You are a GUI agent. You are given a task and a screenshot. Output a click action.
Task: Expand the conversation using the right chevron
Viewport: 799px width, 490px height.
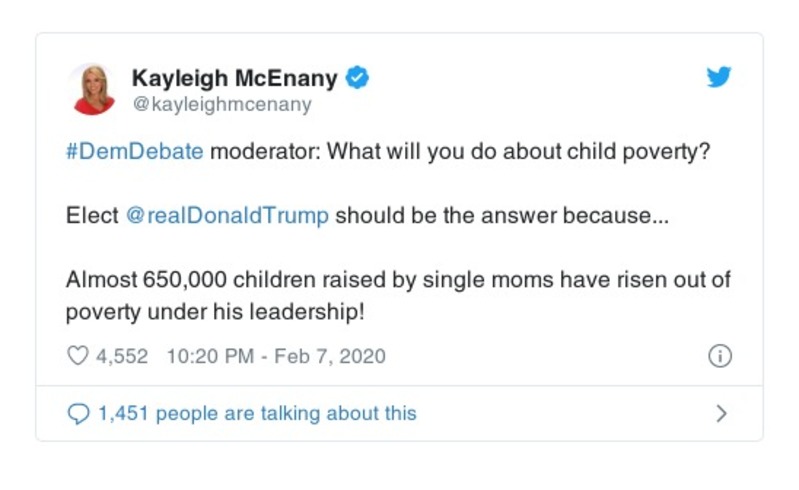click(722, 413)
